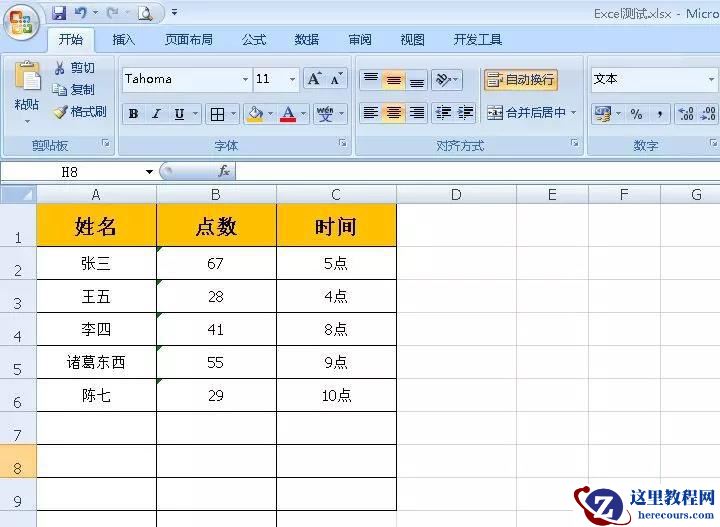Viewport: 720px width, 527px height.
Task: Toggle underline formatting
Action: (180, 114)
